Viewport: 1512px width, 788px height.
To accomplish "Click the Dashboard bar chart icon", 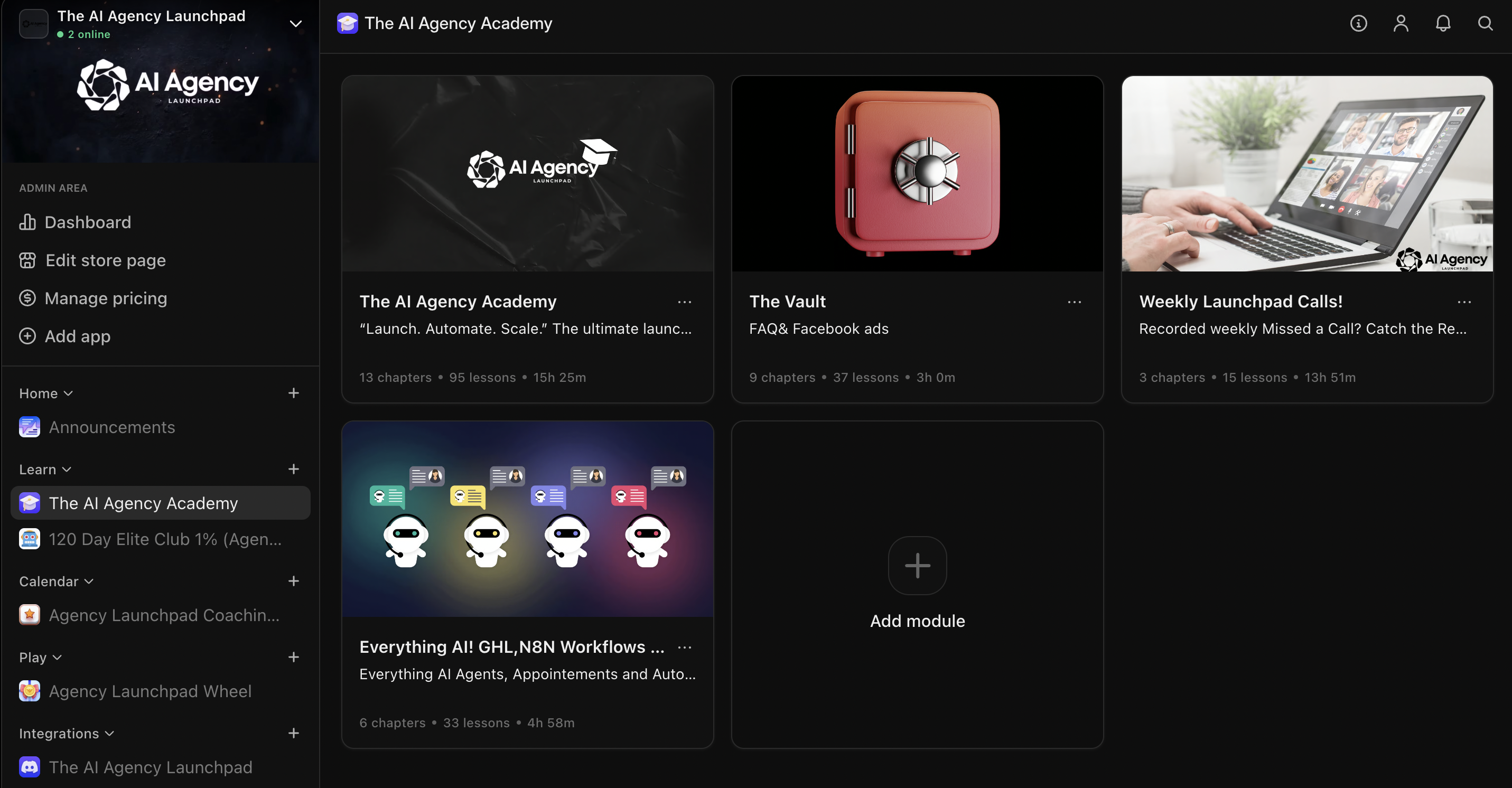I will 27,222.
